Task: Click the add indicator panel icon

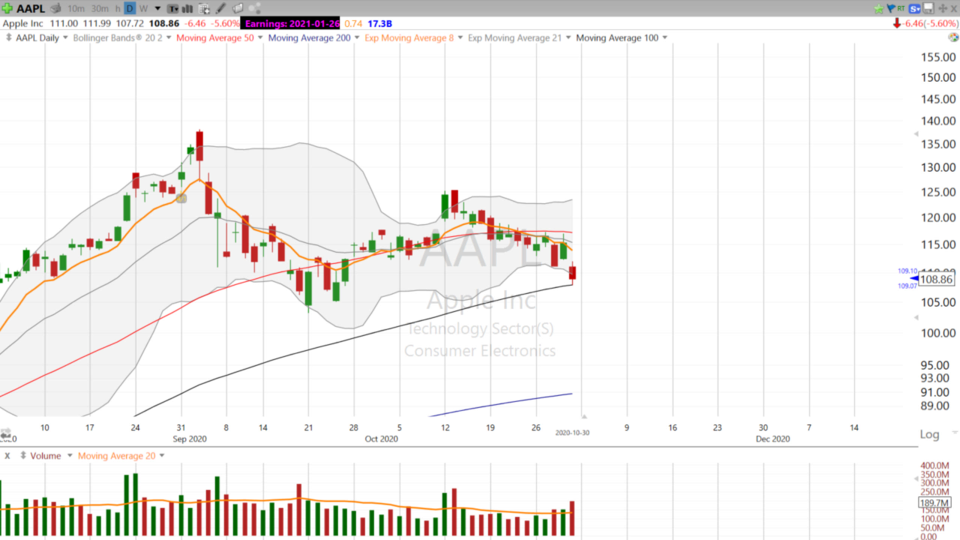Action: pos(204,9)
